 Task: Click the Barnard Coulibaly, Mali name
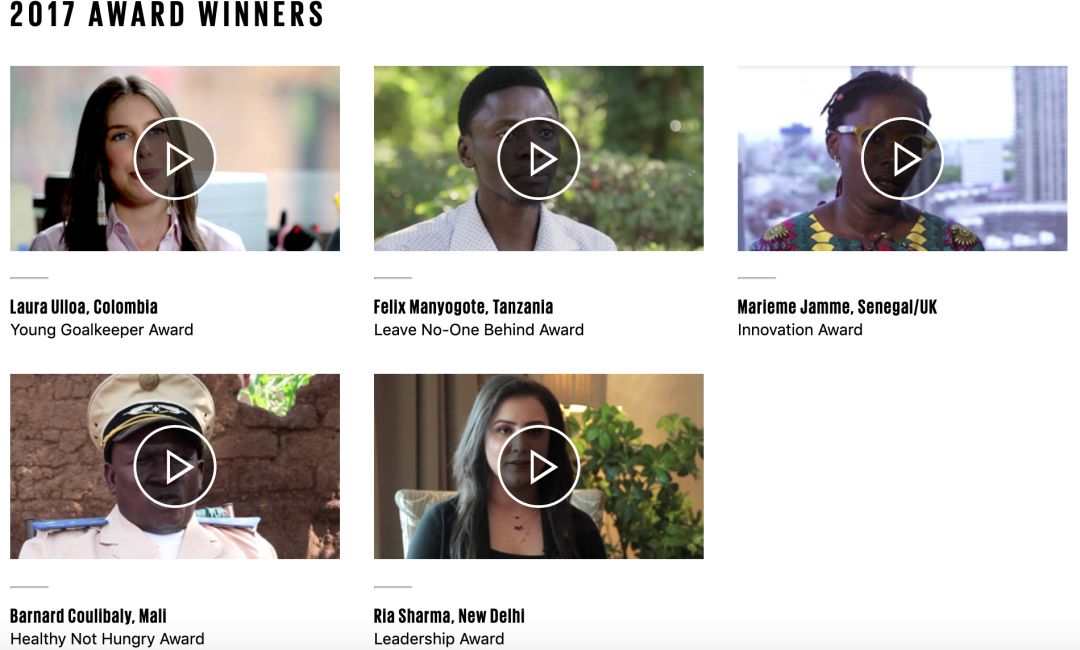(88, 616)
